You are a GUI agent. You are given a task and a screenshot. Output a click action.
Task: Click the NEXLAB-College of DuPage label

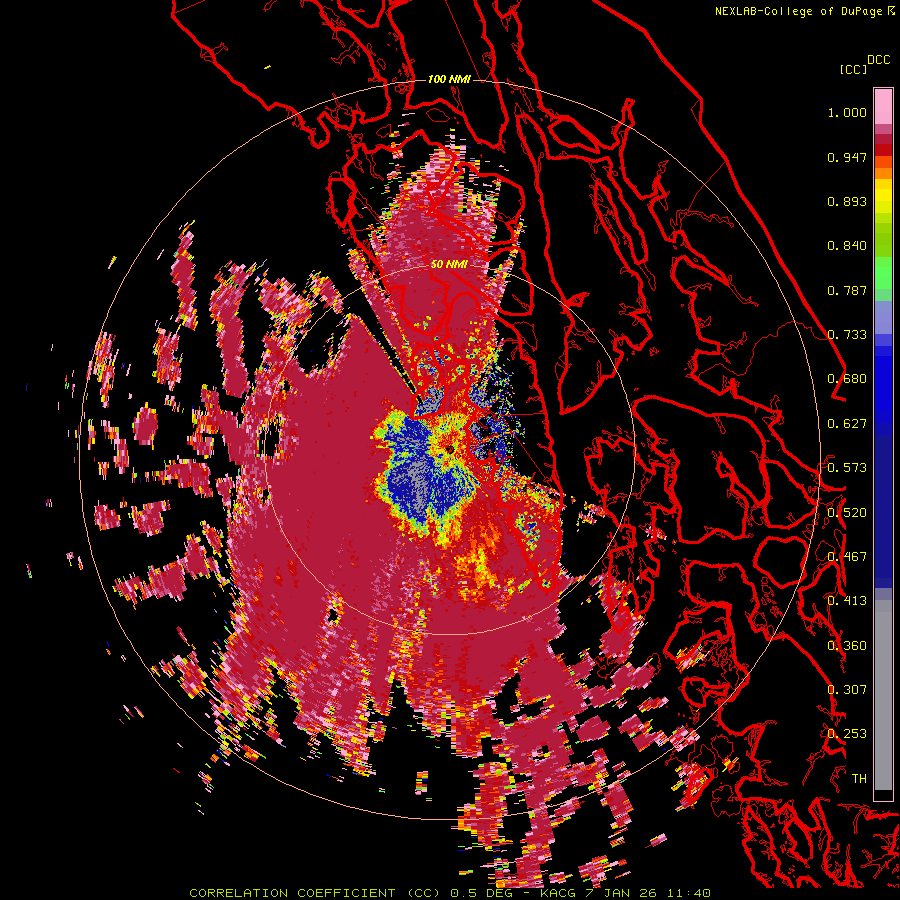coord(799,11)
